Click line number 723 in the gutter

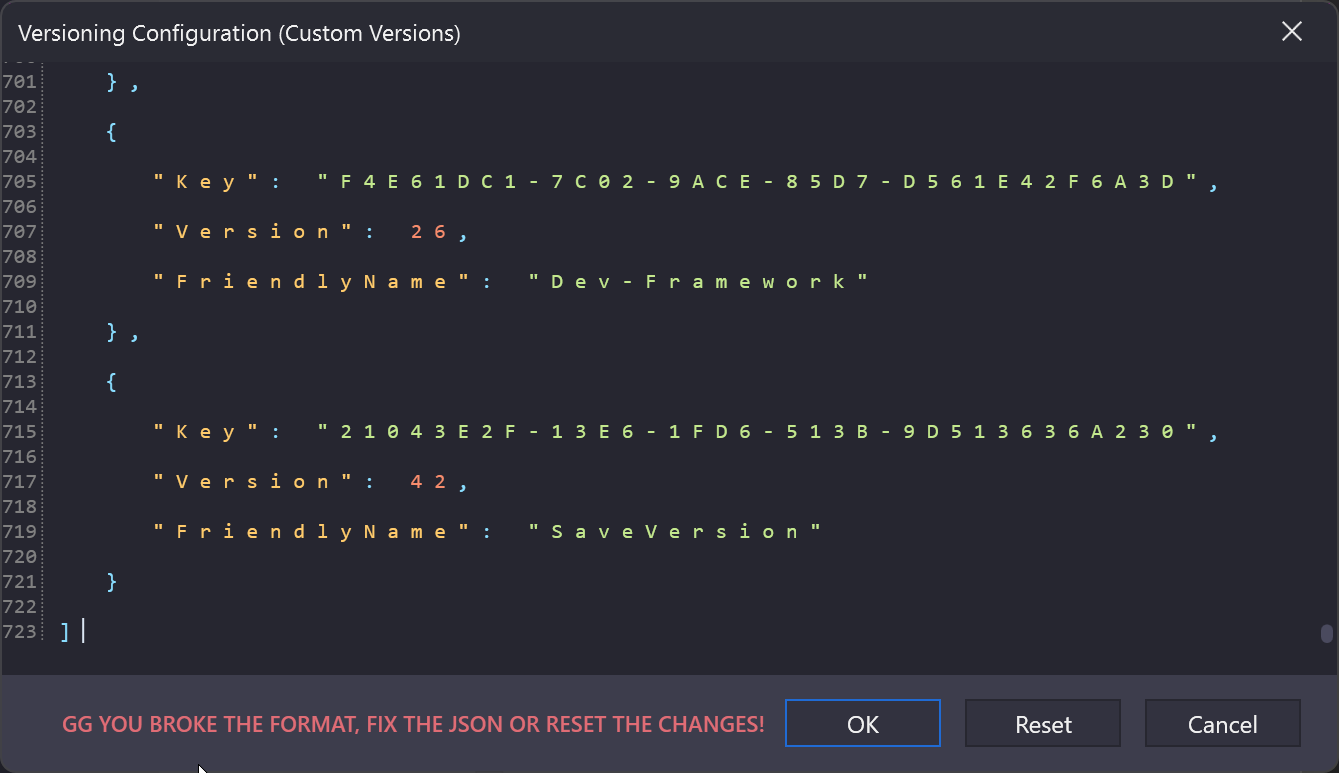pos(20,631)
